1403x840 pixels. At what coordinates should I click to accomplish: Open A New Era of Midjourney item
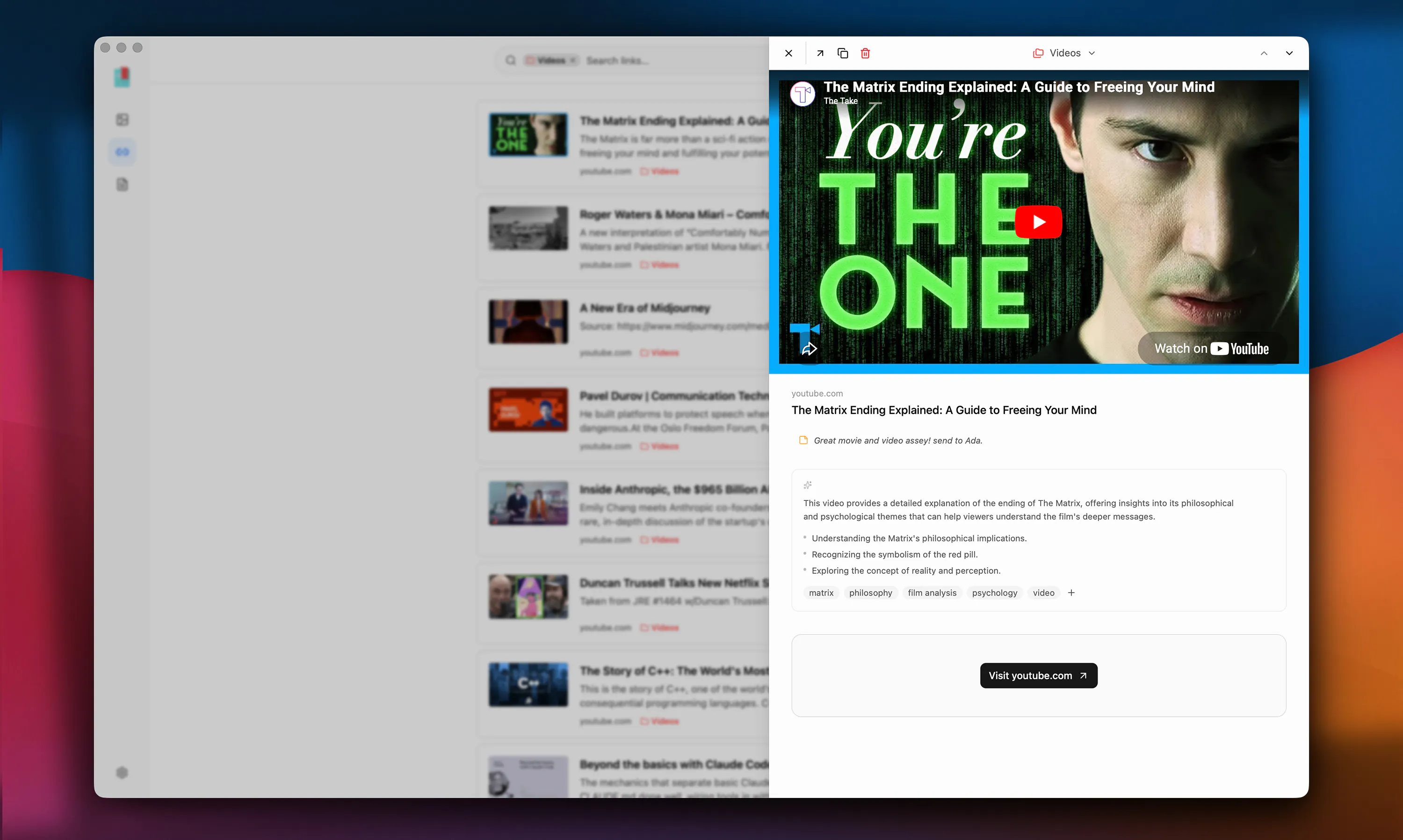click(624, 328)
